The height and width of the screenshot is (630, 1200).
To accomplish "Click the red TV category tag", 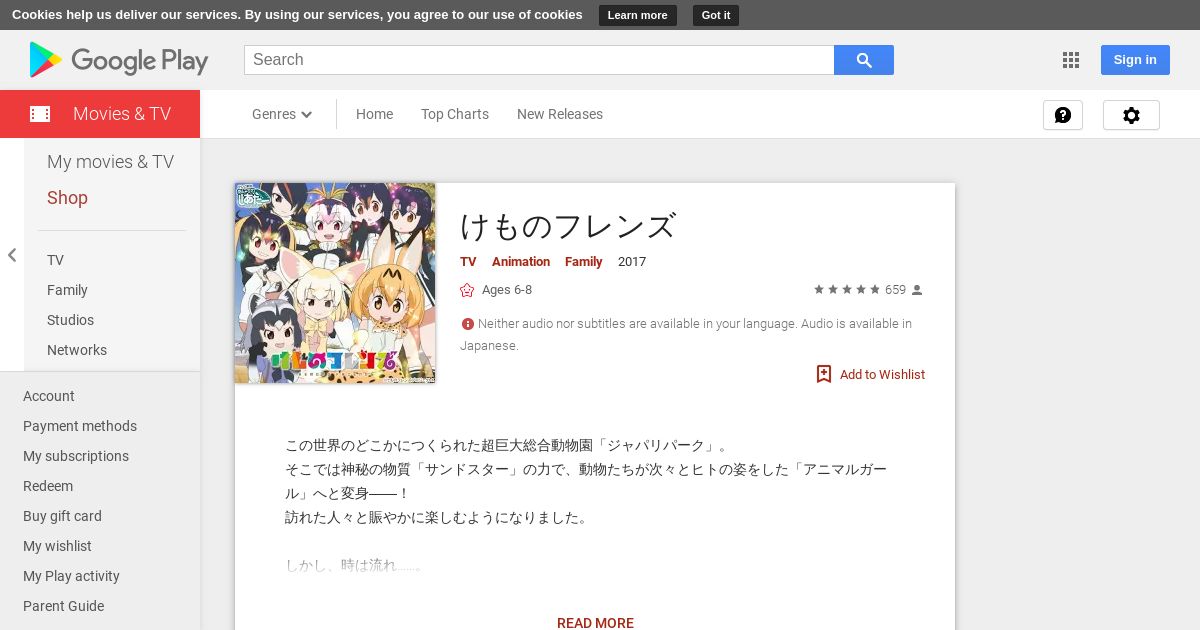I will tap(468, 262).
